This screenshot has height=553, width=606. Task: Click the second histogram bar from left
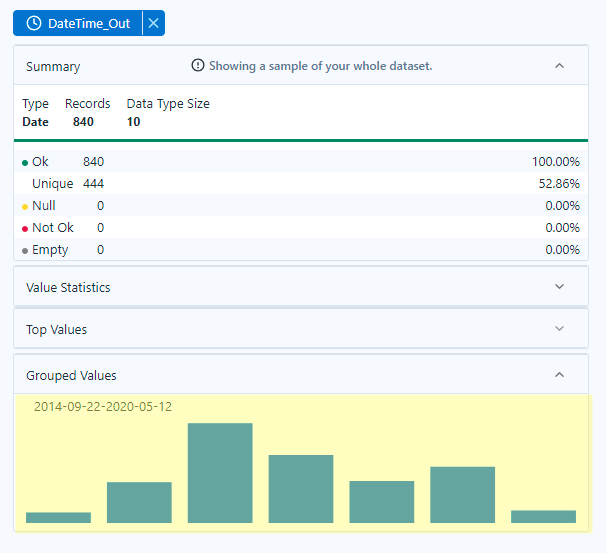pyautogui.click(x=139, y=502)
